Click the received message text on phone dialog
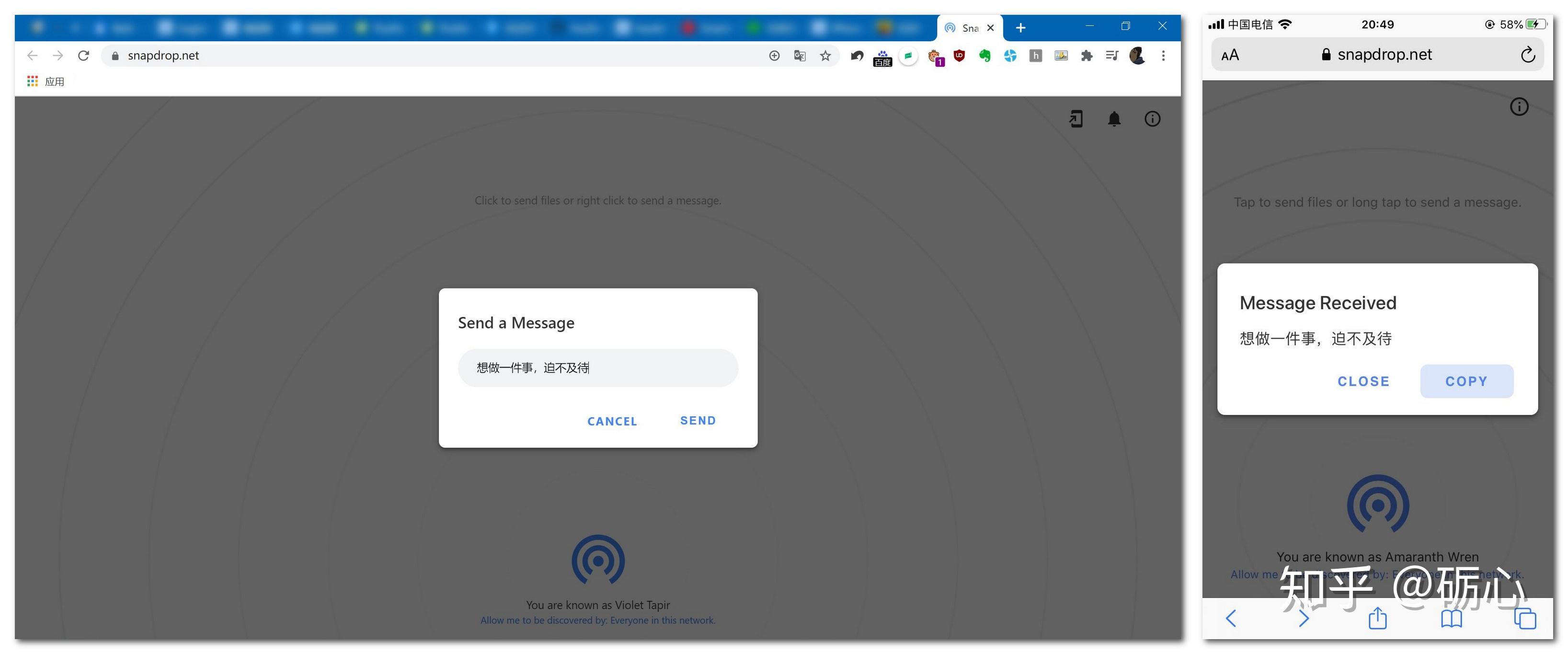Viewport: 1568px width, 654px height. click(x=1316, y=339)
